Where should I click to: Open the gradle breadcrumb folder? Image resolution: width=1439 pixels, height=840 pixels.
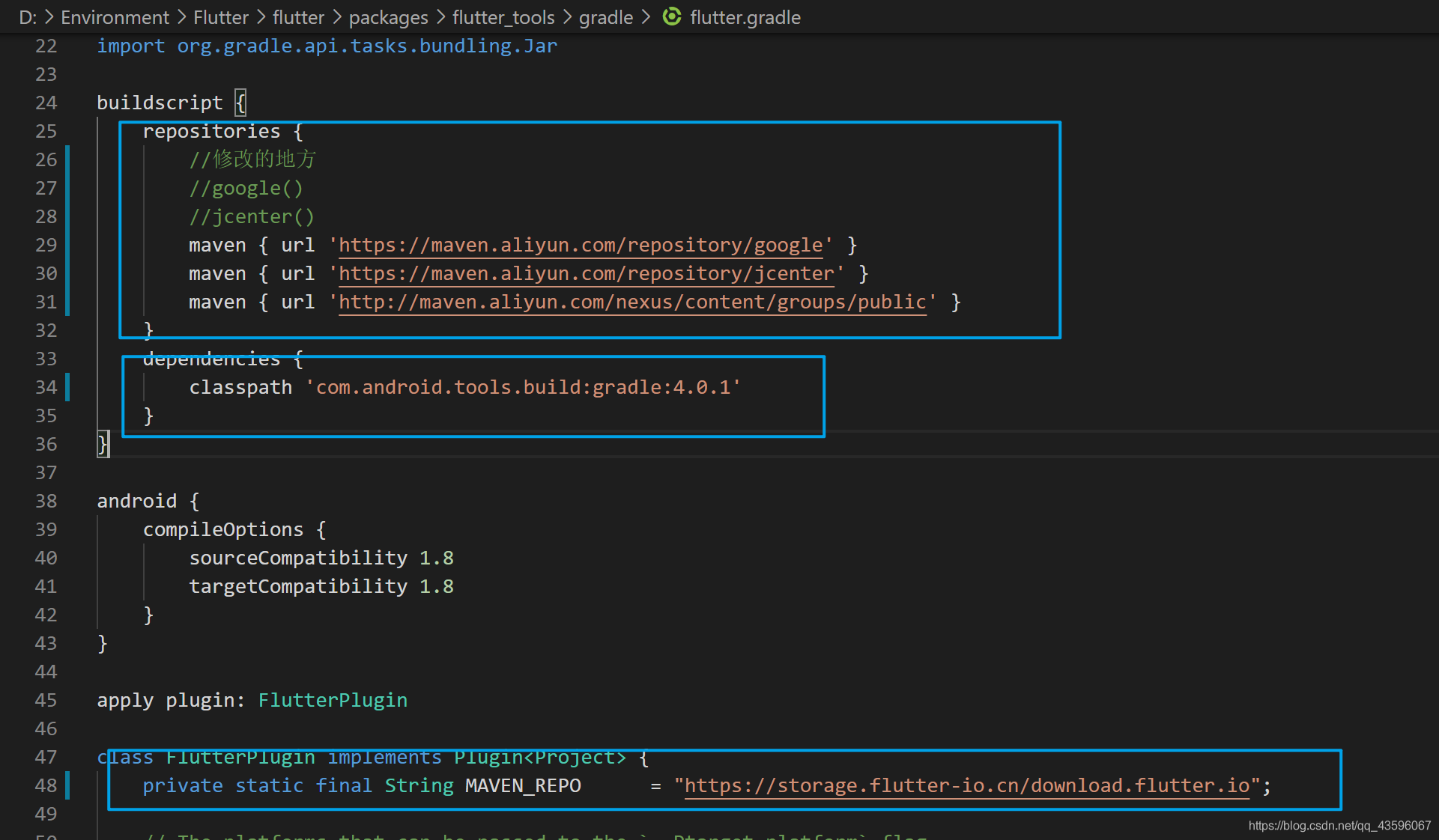pos(605,17)
